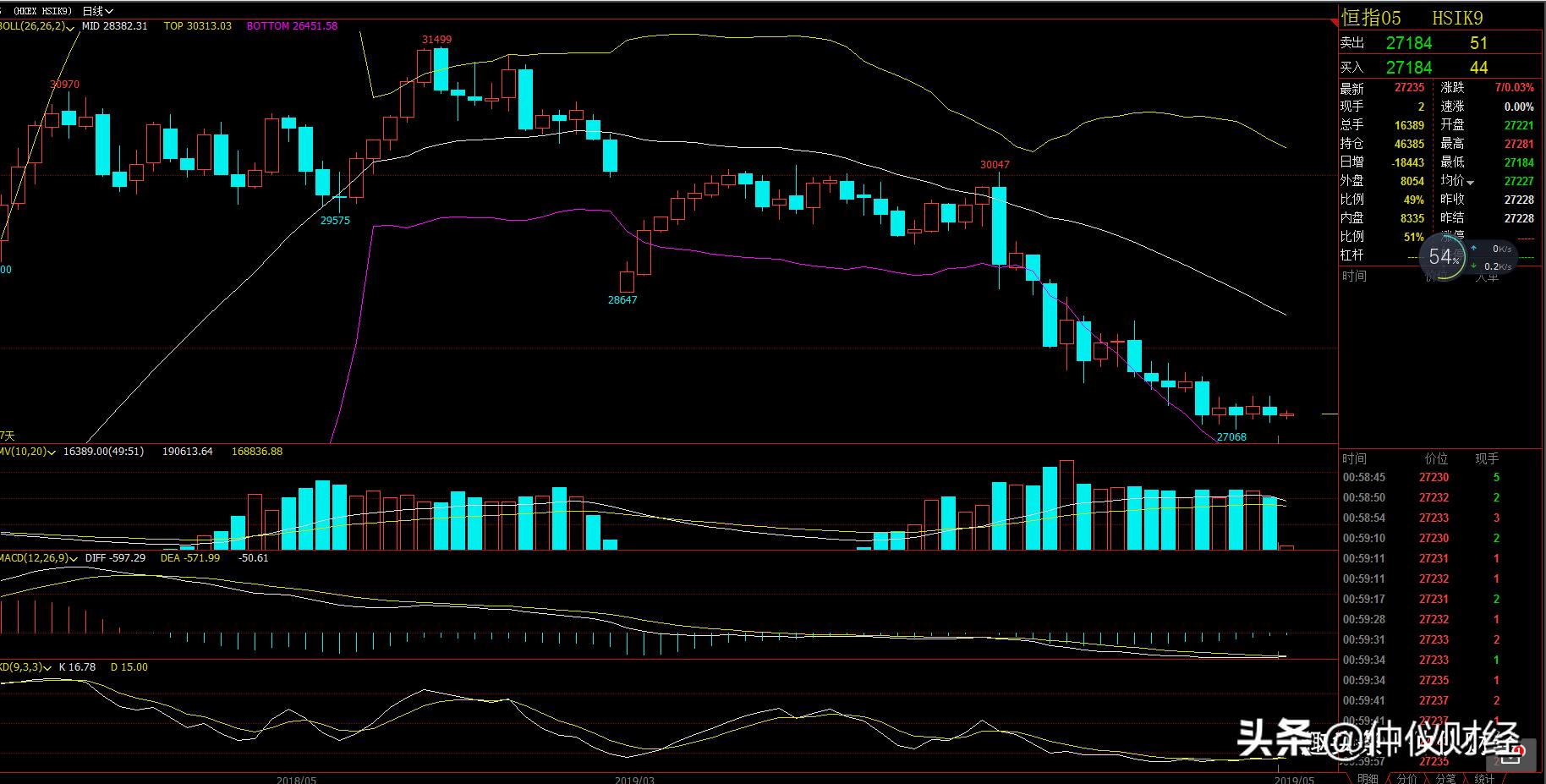The height and width of the screenshot is (784, 1546).
Task: Click the 价位 column header in tick list
Action: point(1436,459)
